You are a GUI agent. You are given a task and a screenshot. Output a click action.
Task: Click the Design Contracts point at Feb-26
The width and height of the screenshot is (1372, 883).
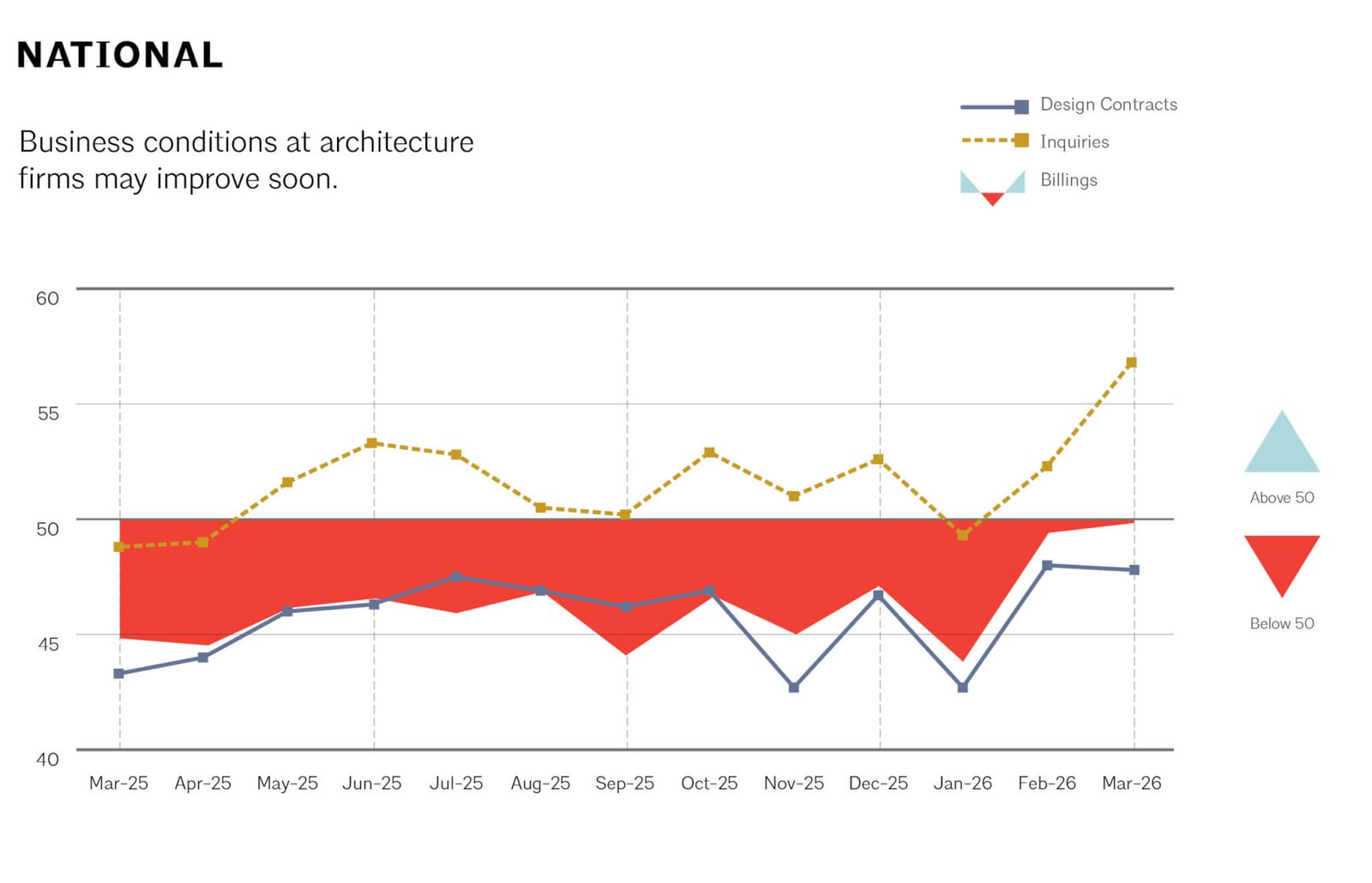(1047, 566)
